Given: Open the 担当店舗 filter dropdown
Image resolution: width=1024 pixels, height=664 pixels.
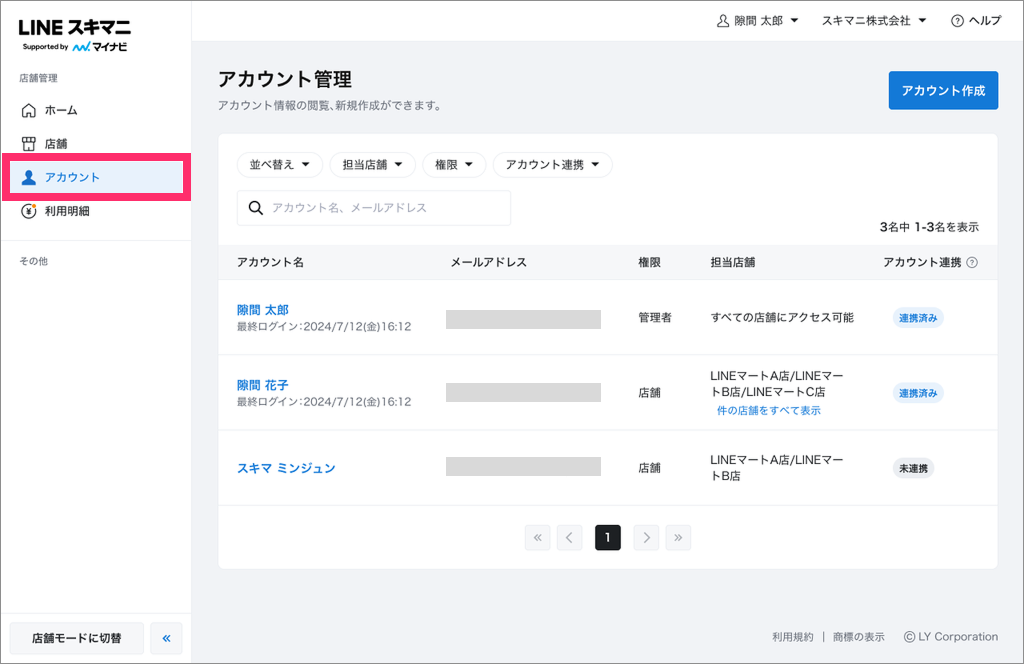Looking at the screenshot, I should pyautogui.click(x=372, y=165).
